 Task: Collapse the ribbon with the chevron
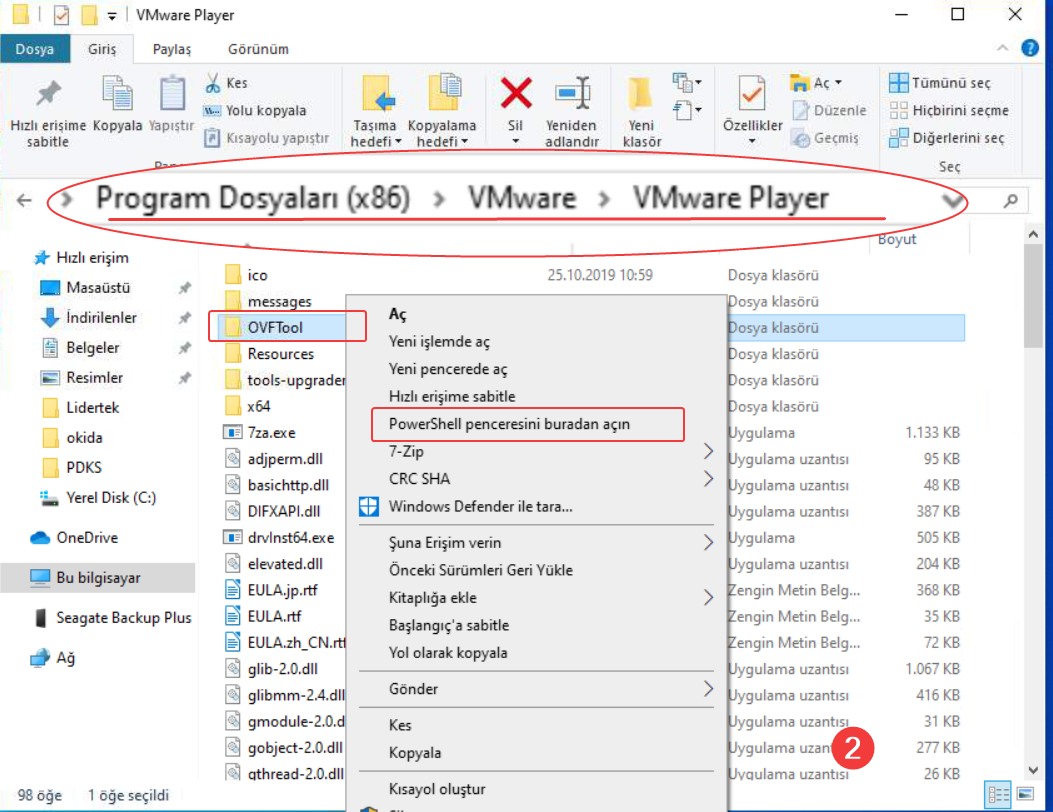click(x=1002, y=48)
